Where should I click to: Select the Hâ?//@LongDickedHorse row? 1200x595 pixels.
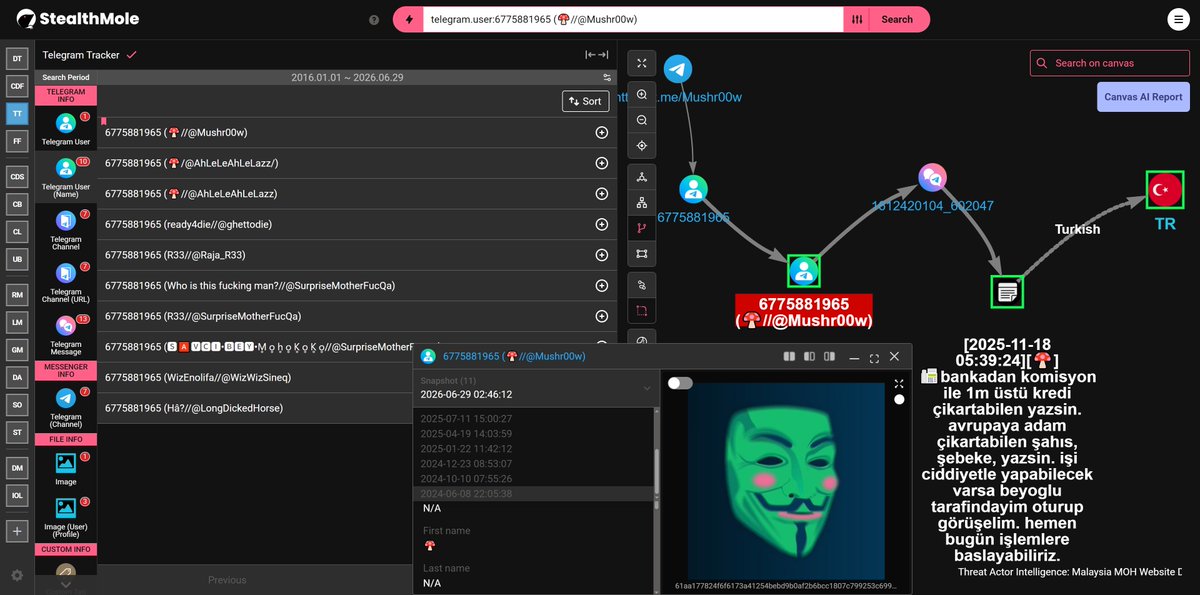255,408
